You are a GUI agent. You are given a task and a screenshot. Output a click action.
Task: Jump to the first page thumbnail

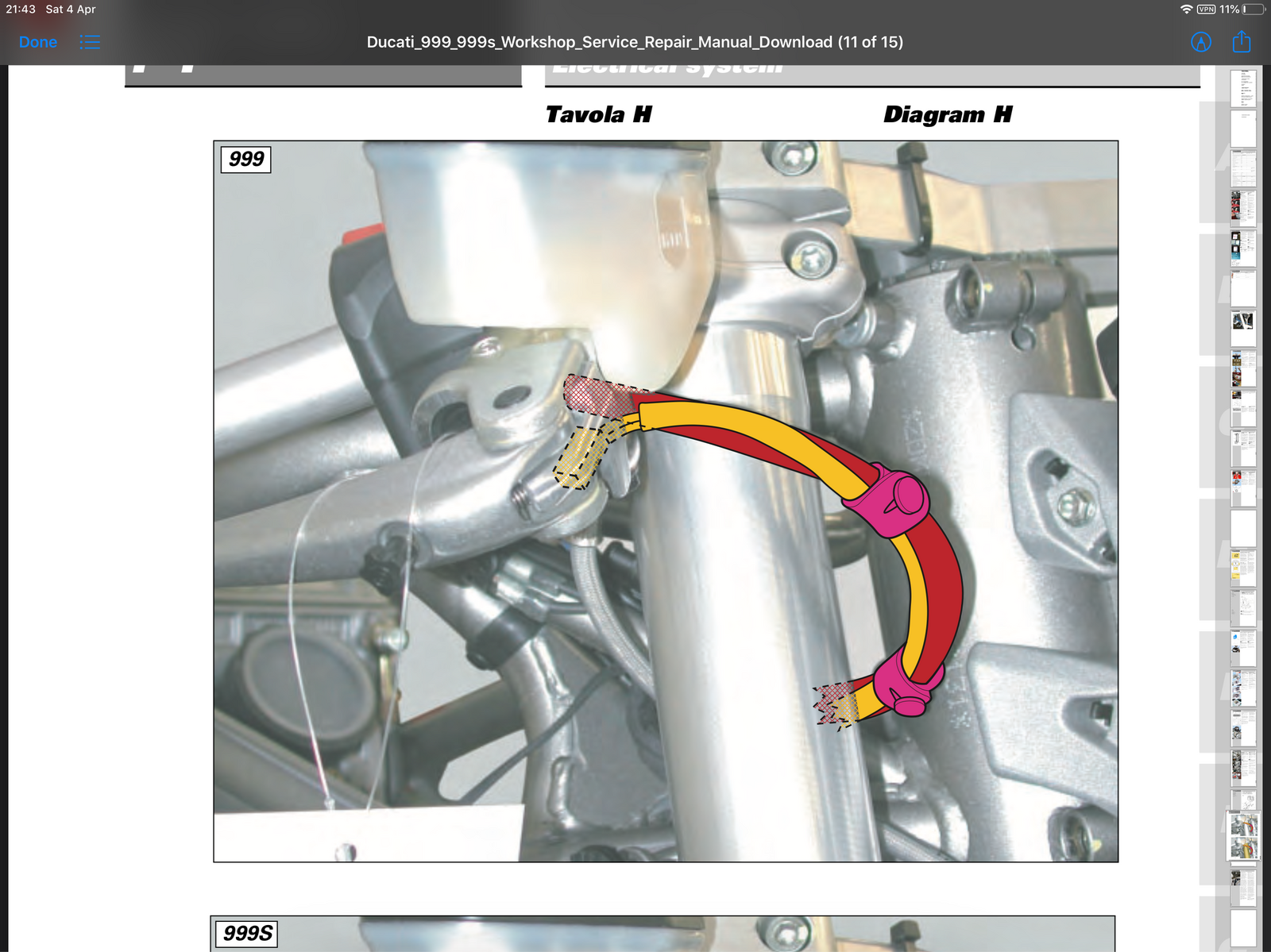(1243, 87)
